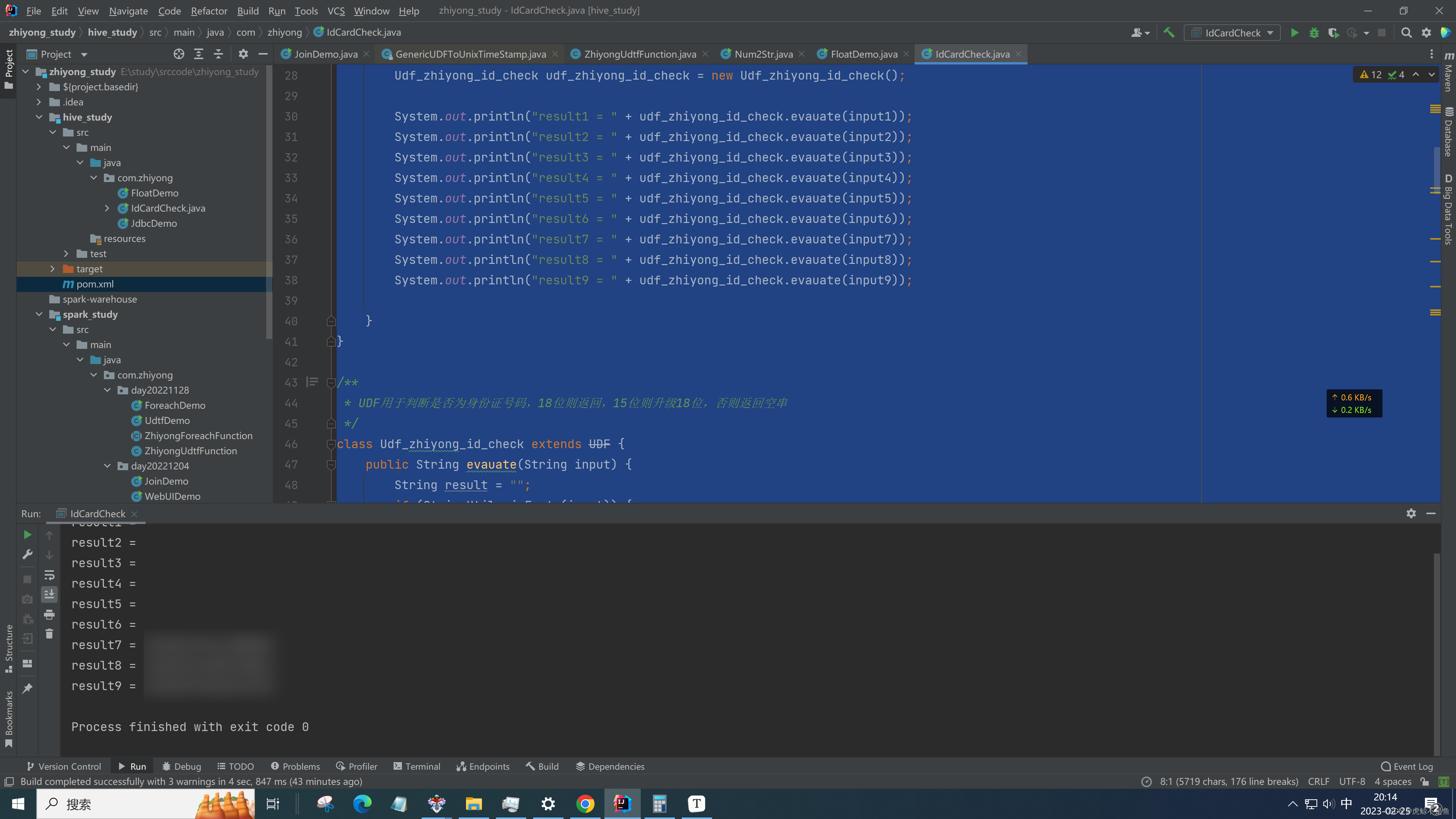This screenshot has width=1456, height=819.
Task: Stop process button in Run panel
Action: coord(27,579)
